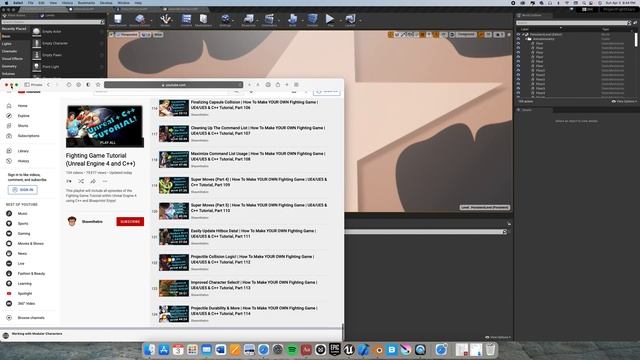The image size is (640, 360).
Task: Open Epic Games Launcher from the Dock
Action: tap(335, 350)
